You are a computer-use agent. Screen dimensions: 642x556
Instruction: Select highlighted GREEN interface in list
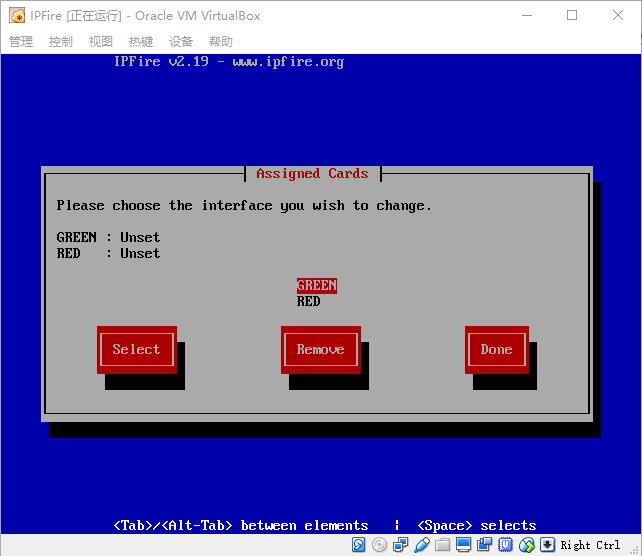pos(317,285)
